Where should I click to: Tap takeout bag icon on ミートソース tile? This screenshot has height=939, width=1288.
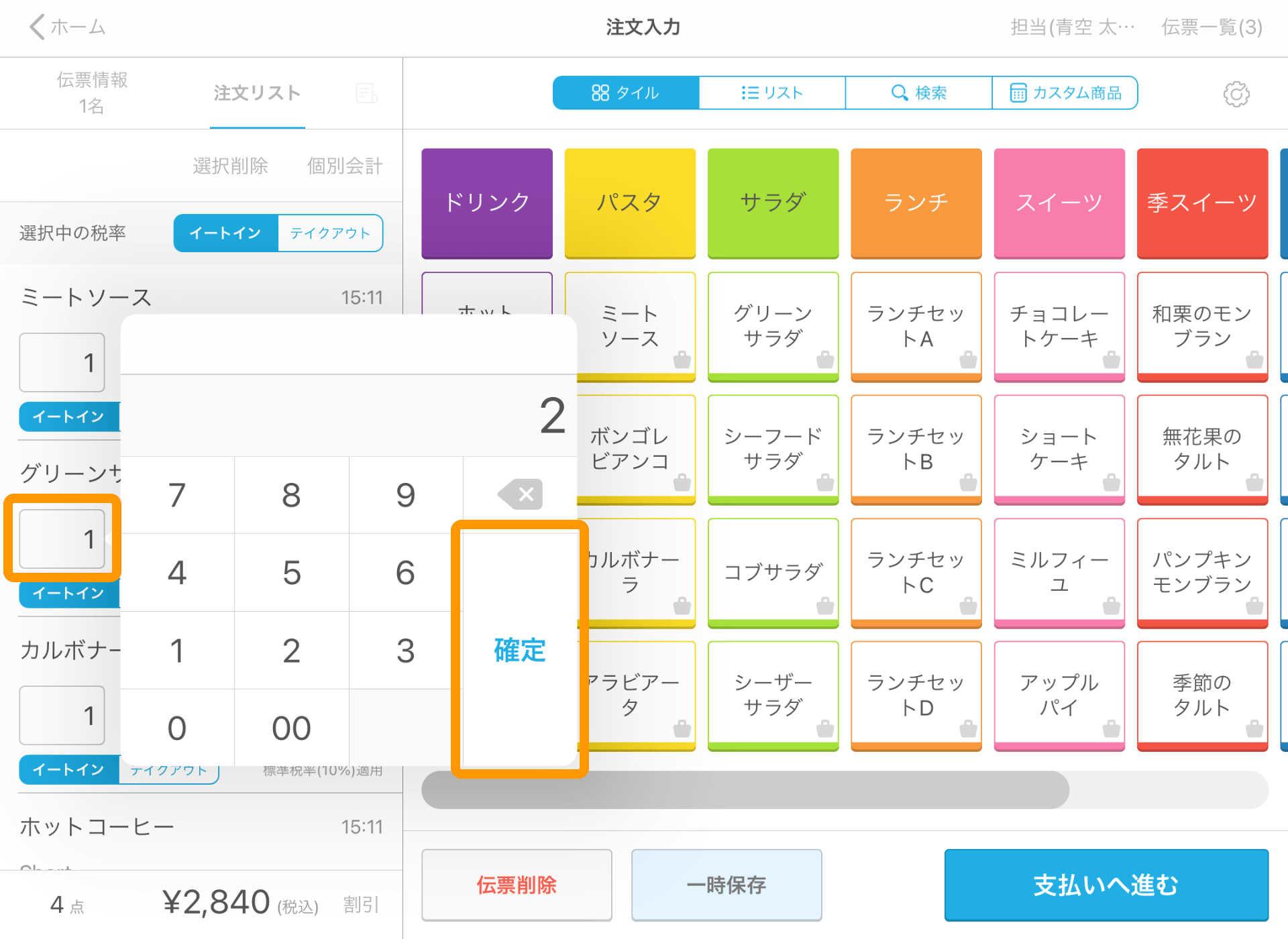click(682, 360)
